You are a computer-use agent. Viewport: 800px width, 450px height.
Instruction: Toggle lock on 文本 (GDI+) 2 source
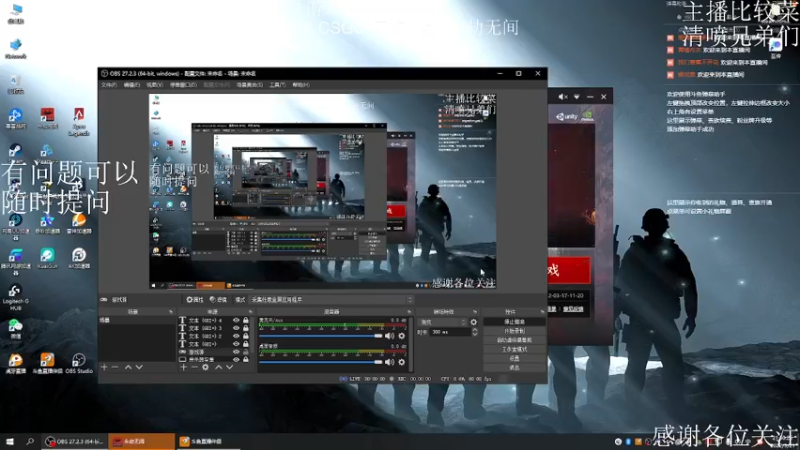pos(245,336)
